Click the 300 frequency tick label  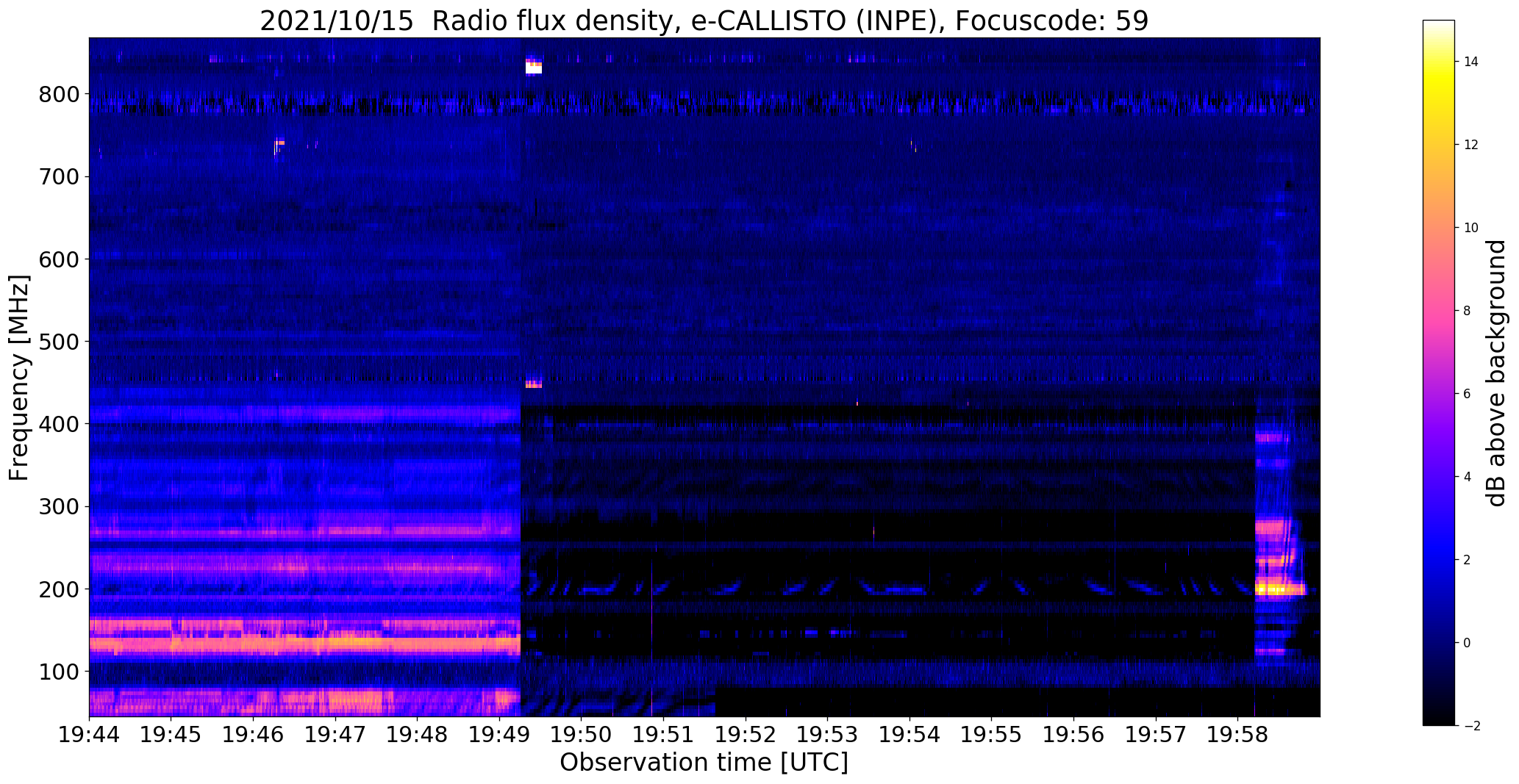(x=60, y=506)
